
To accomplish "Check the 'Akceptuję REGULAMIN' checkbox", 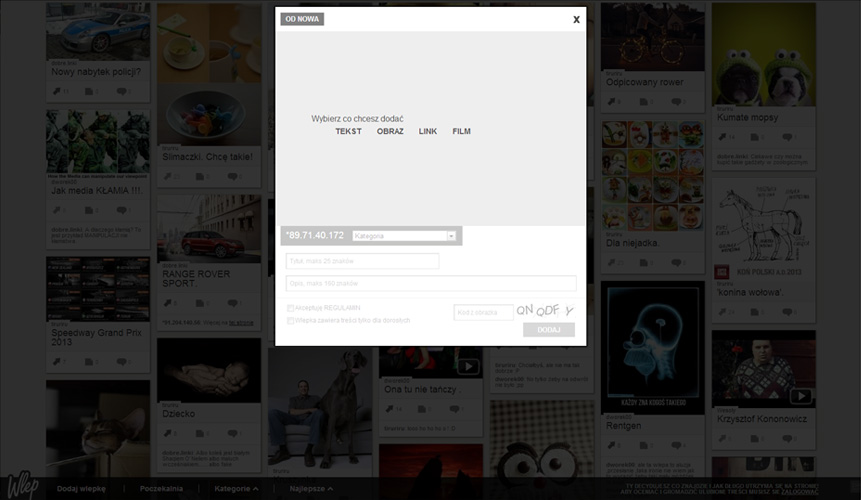I will point(290,308).
